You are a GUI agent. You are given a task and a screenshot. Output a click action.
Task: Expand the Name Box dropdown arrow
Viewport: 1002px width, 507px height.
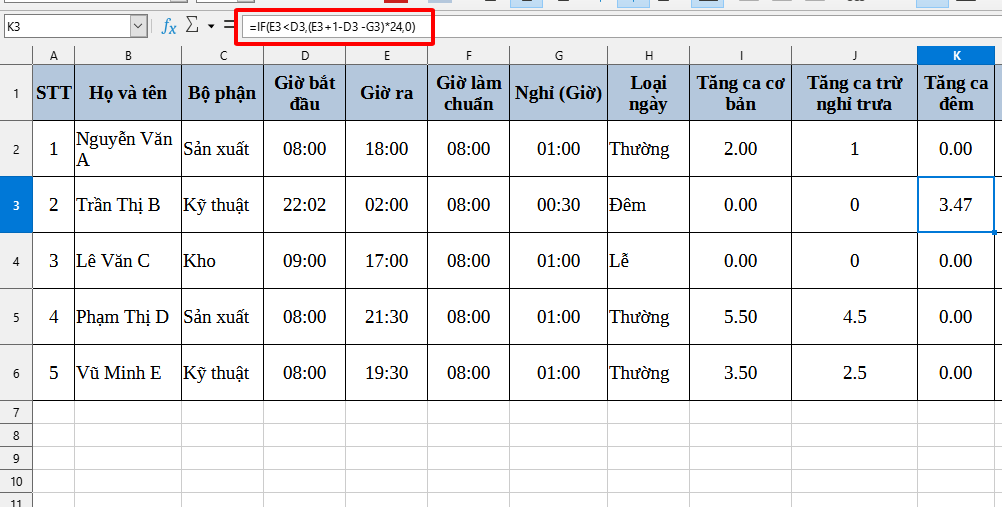[138, 26]
